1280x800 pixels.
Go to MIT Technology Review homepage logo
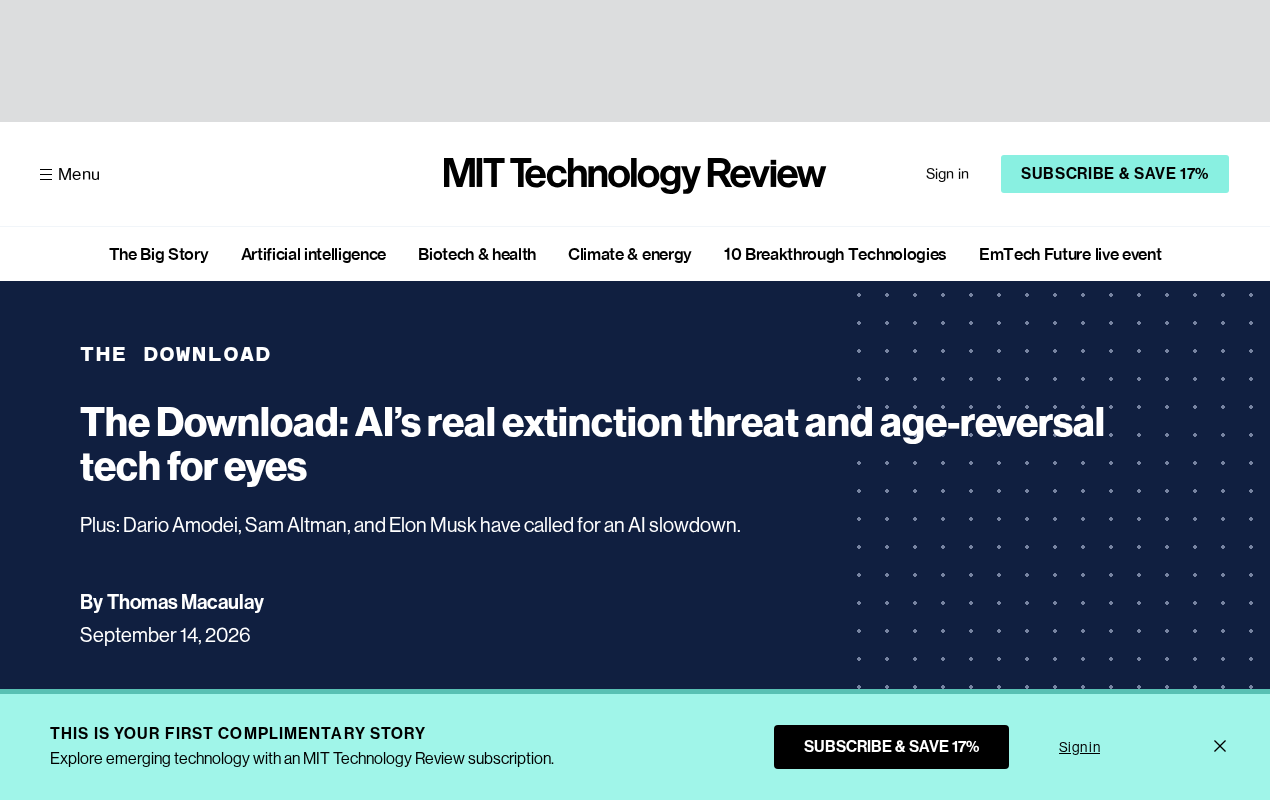tap(634, 174)
